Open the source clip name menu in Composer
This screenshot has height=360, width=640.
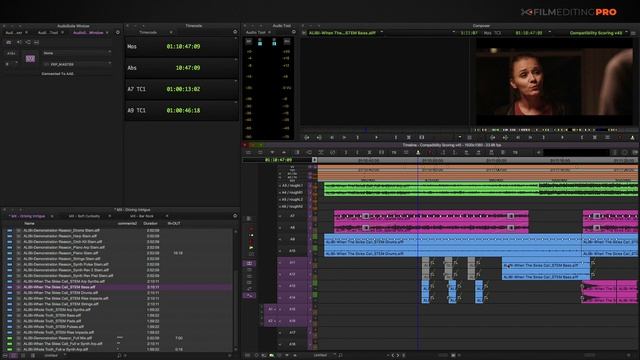pyautogui.click(x=345, y=33)
